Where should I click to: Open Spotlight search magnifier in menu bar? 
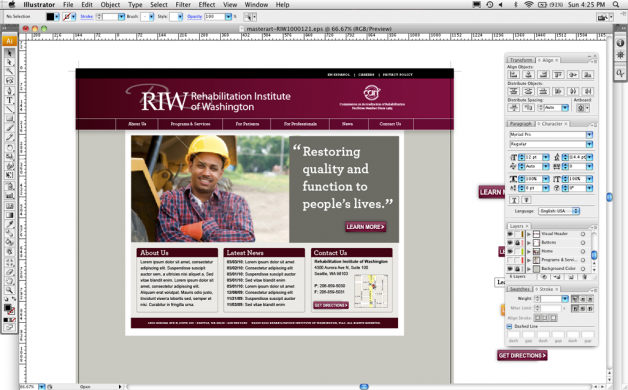[x=616, y=4]
